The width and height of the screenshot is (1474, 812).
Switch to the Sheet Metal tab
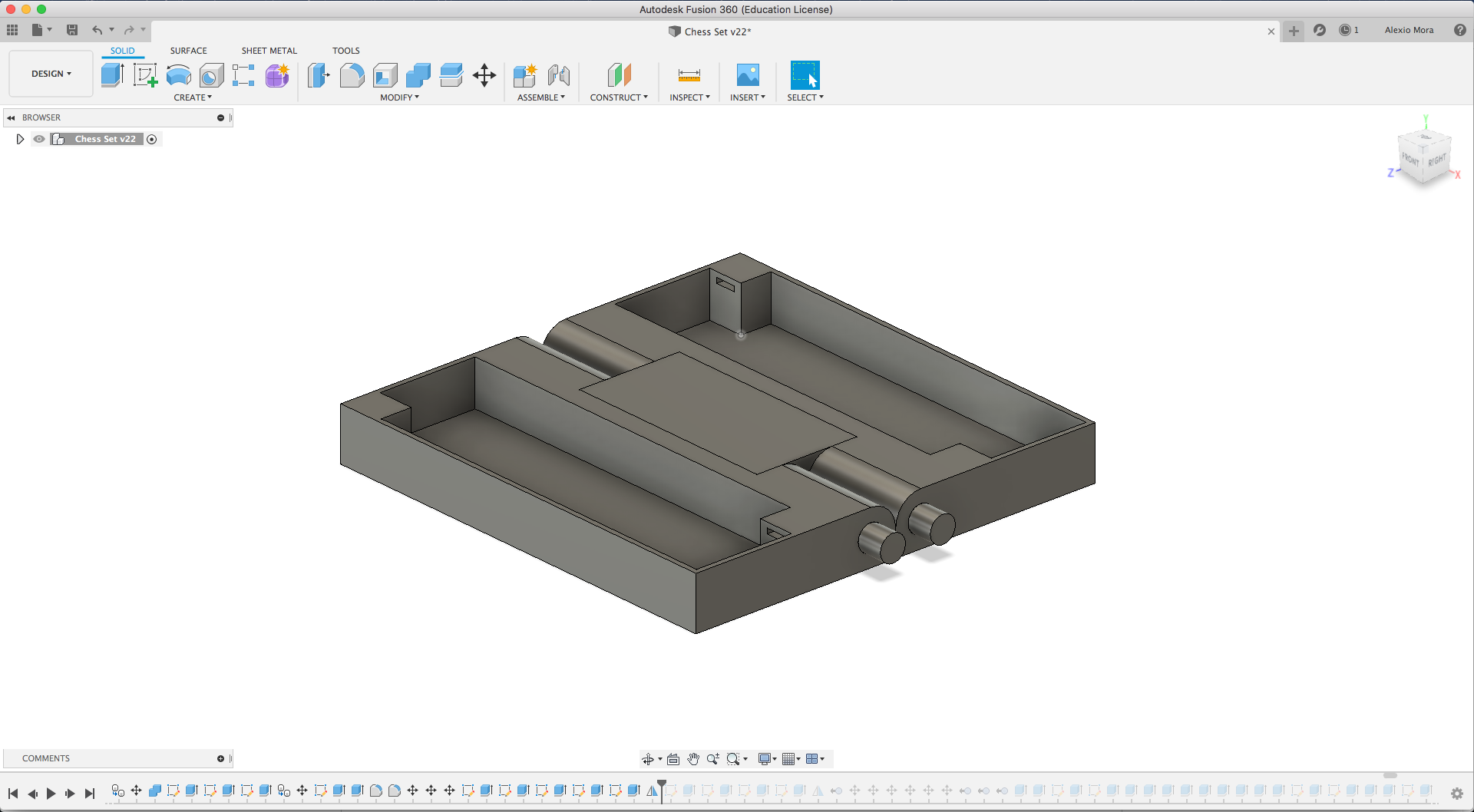click(269, 51)
